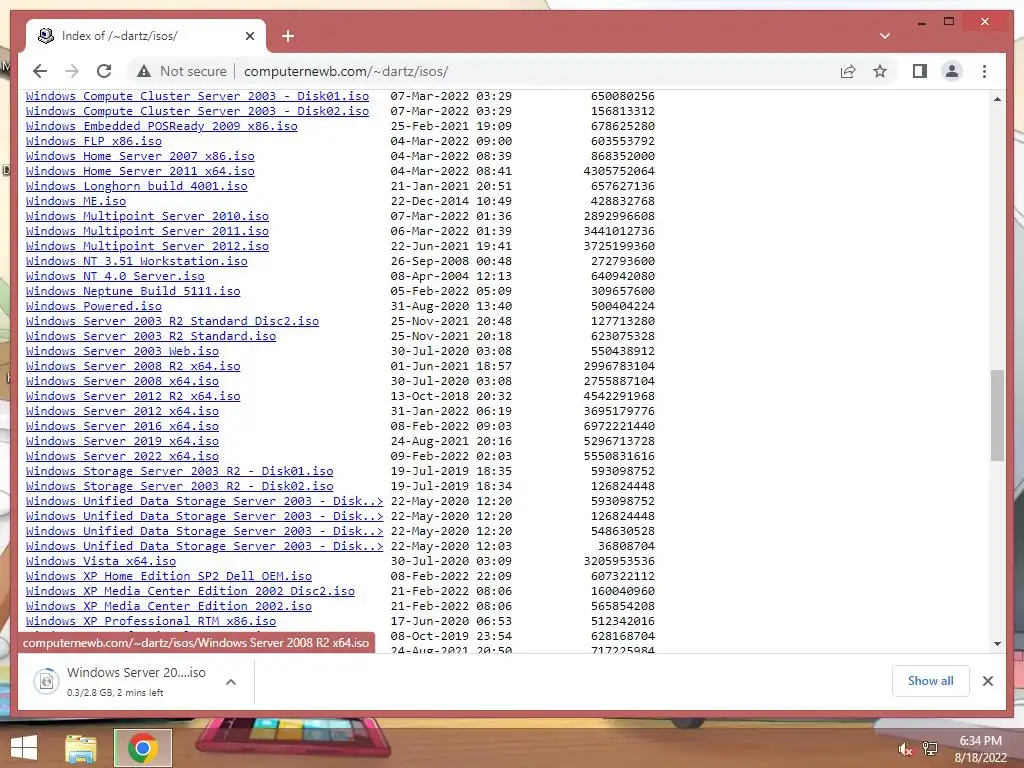Screen dimensions: 1024x768
Task: Download Windows Server 2008 x64.iso
Action: (x=122, y=381)
